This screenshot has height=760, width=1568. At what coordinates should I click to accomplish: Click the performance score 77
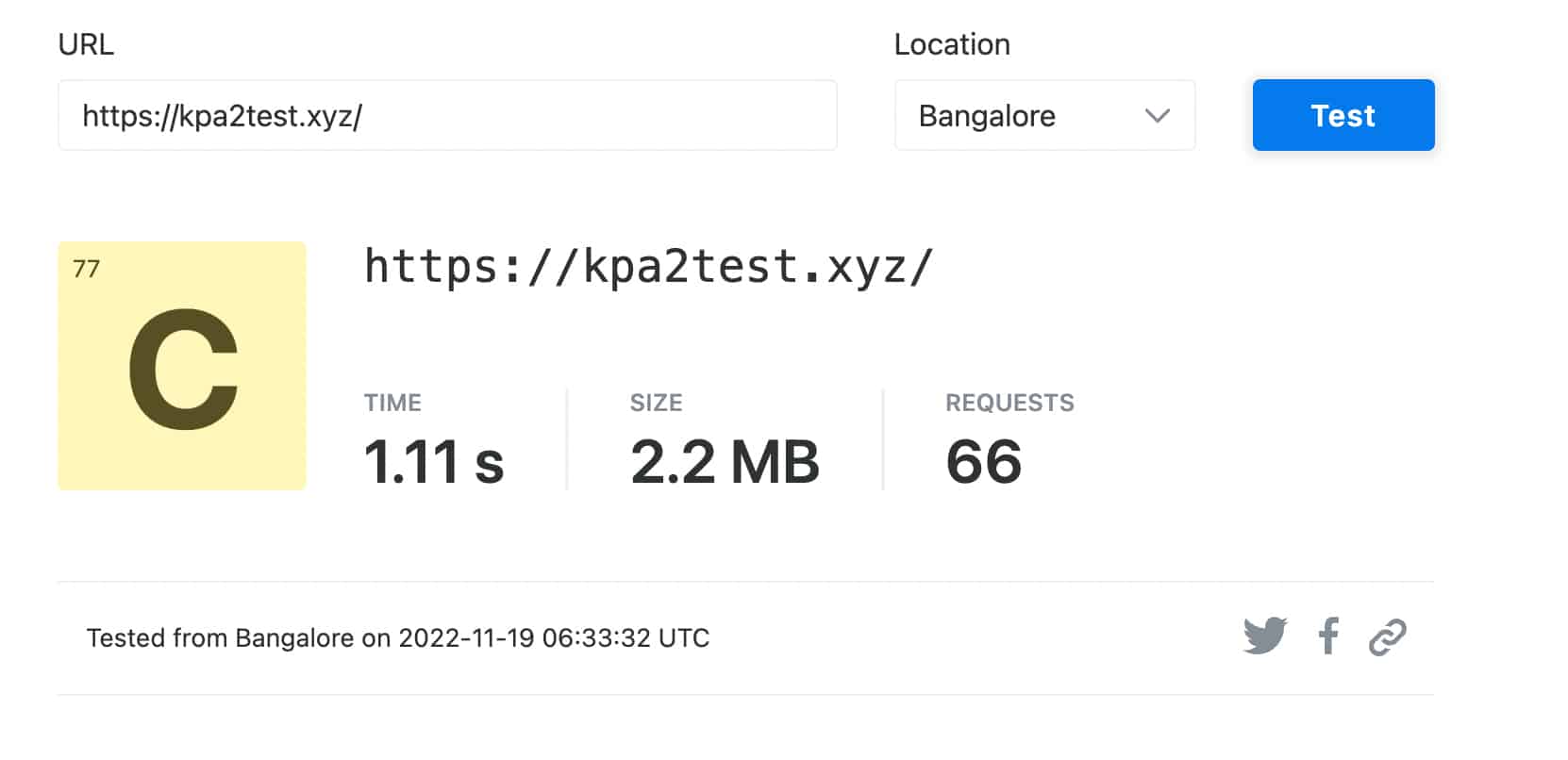(86, 270)
